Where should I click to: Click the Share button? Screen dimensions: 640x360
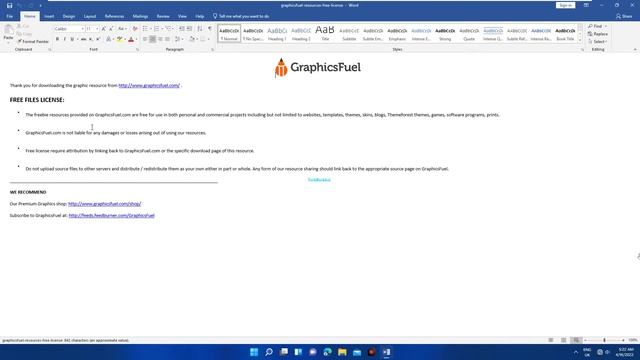click(x=624, y=16)
